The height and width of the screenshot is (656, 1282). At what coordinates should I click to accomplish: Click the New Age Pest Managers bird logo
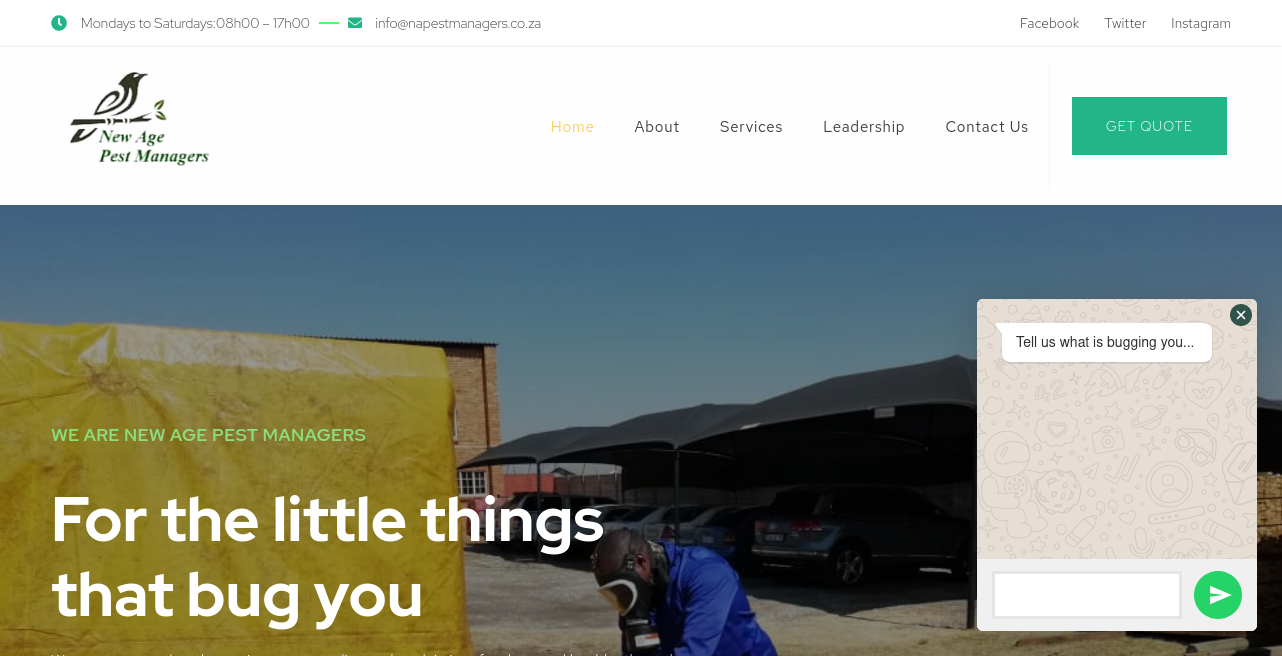(139, 119)
